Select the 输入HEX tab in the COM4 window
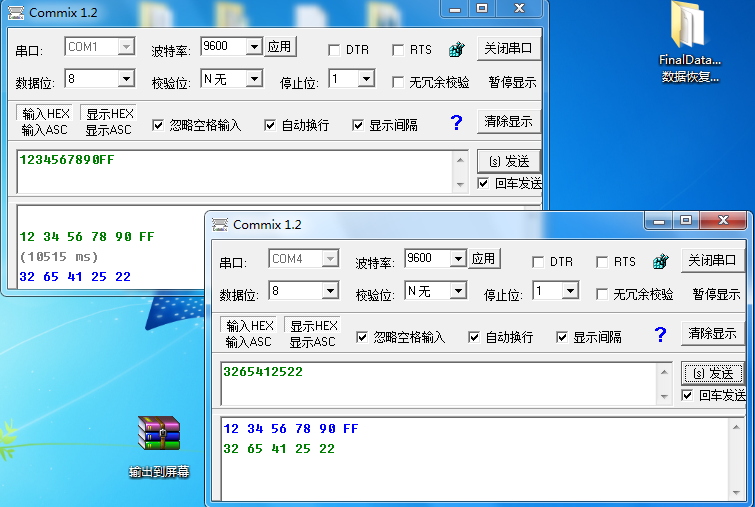The height and width of the screenshot is (507, 755). pos(249,325)
